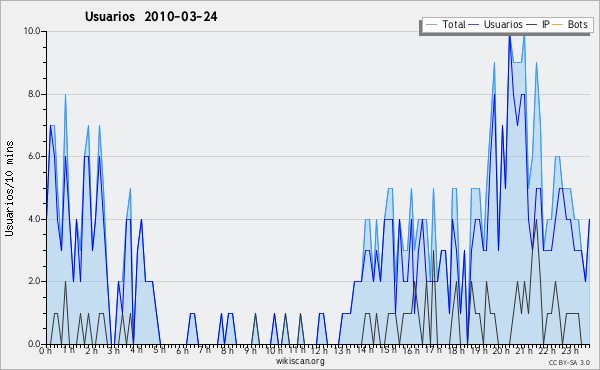Click the "23 h" x-axis label
The width and height of the screenshot is (600, 370).
(x=570, y=350)
